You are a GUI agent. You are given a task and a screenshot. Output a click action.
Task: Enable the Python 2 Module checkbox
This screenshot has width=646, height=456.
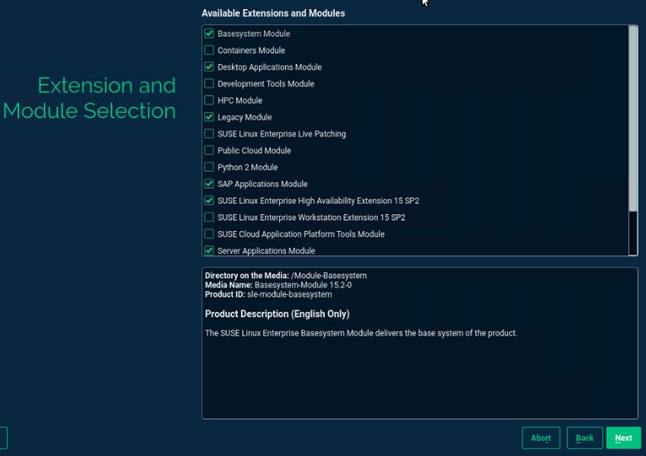[209, 167]
